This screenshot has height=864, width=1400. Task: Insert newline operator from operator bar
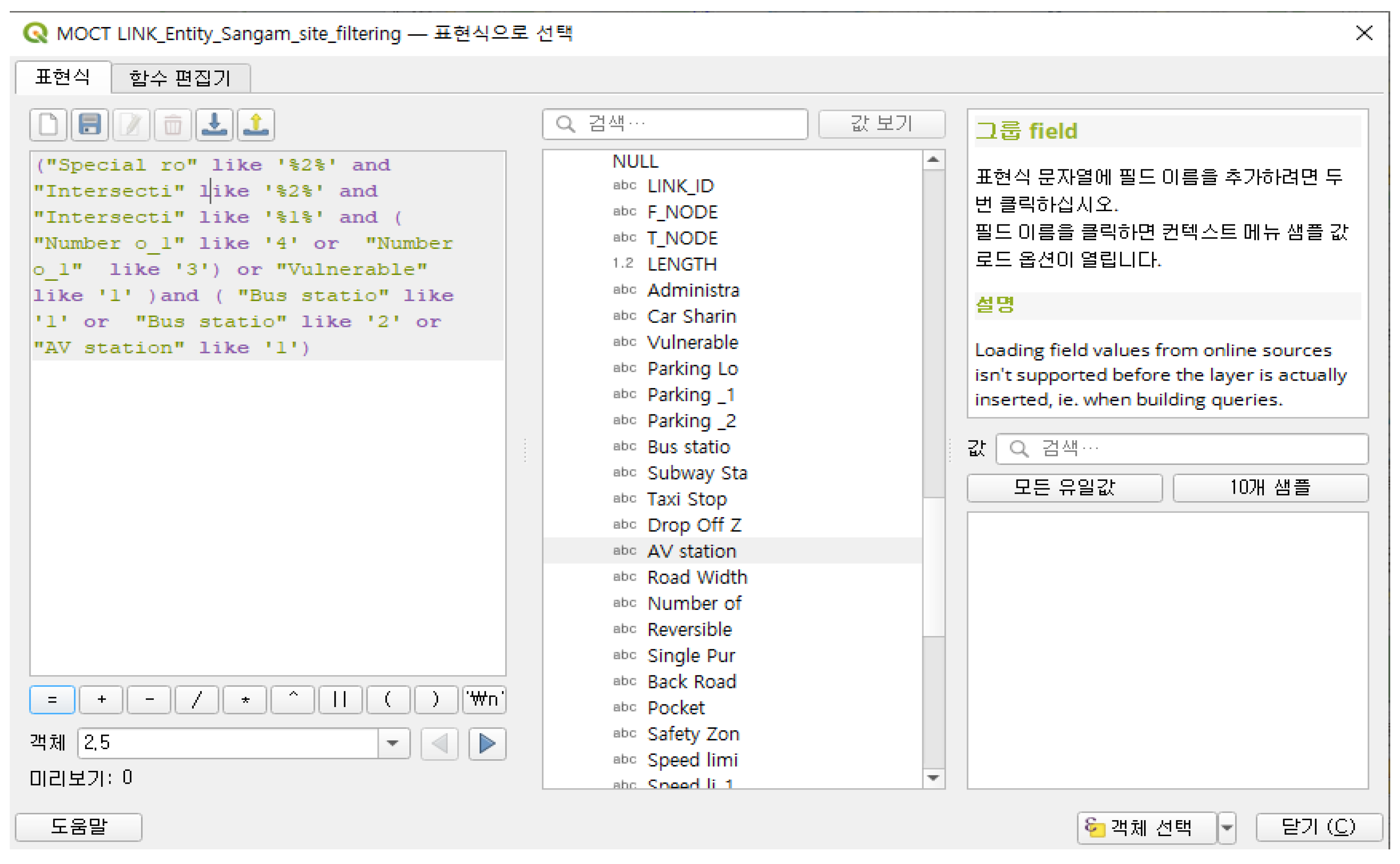(484, 699)
